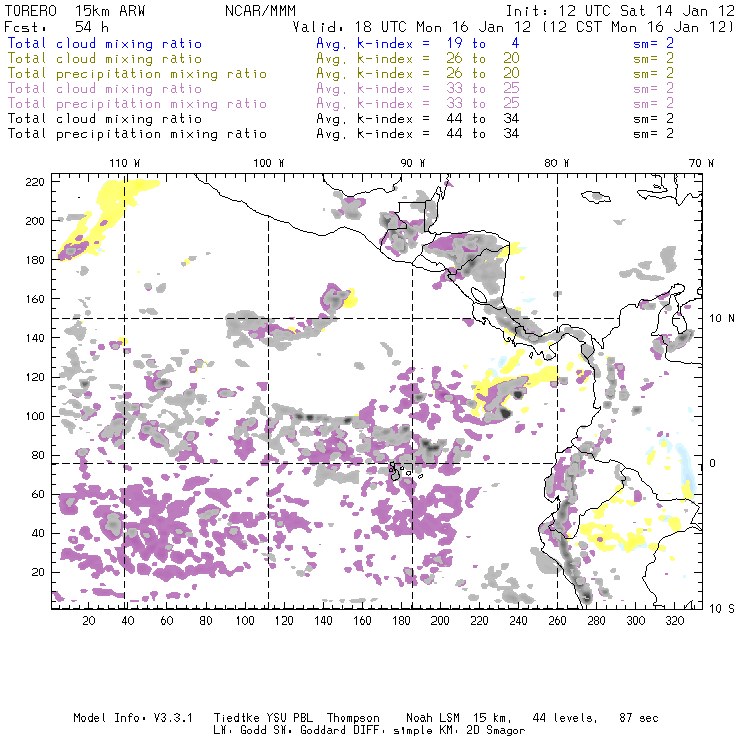Click the x-axis tick label '40'
This screenshot has width=740, height=740.
(x=128, y=621)
